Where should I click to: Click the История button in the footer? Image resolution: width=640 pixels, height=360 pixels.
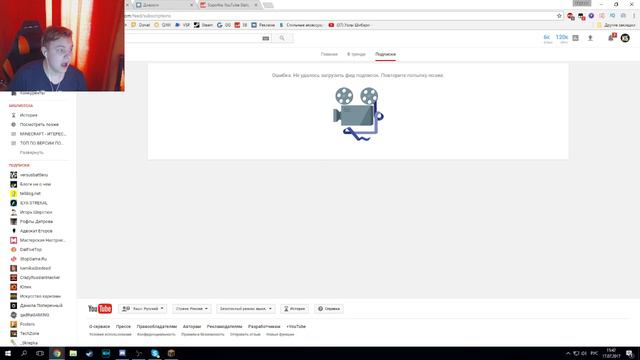(x=294, y=309)
